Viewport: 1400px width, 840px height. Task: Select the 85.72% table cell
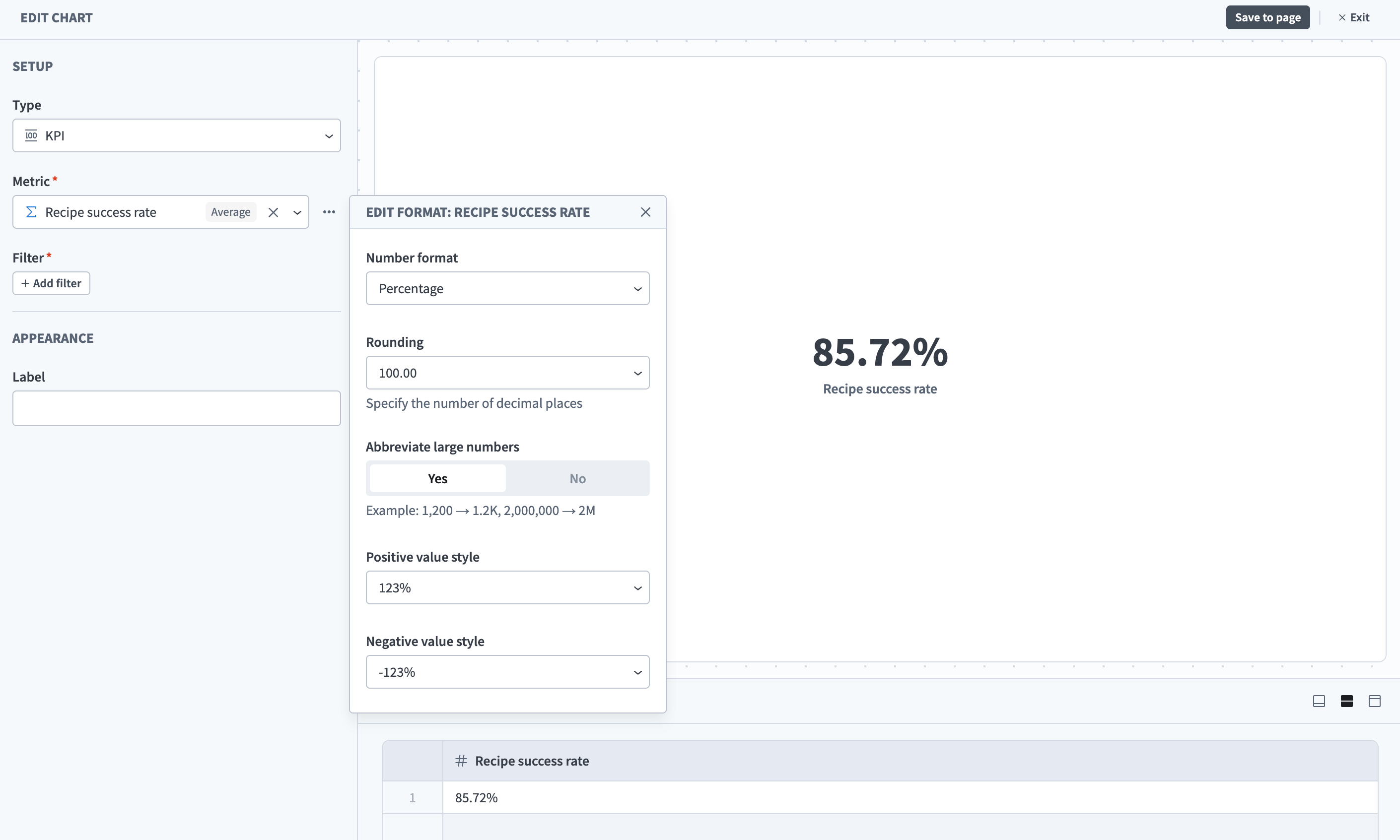point(910,798)
